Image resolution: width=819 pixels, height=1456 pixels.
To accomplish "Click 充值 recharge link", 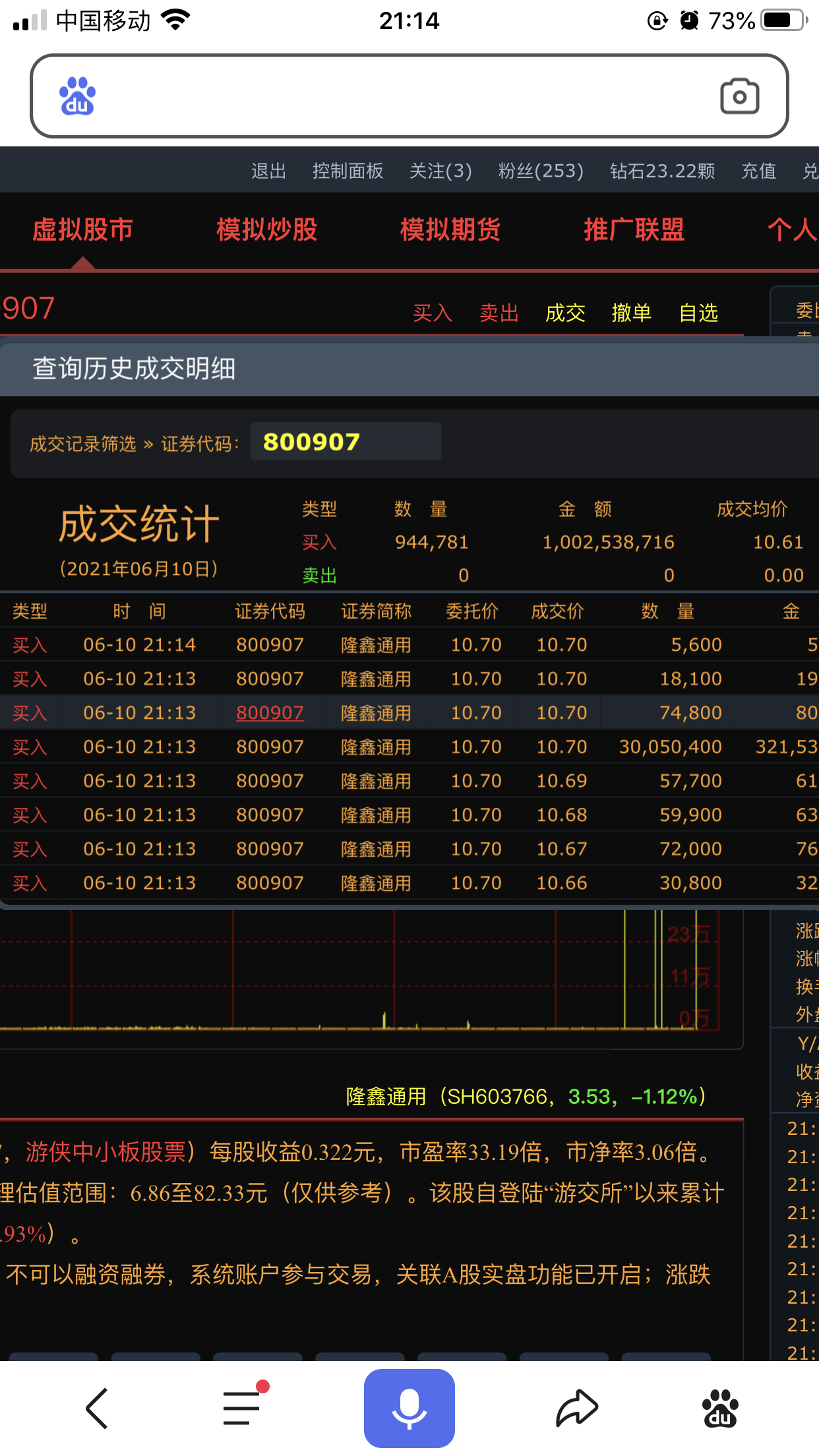I will coord(758,171).
